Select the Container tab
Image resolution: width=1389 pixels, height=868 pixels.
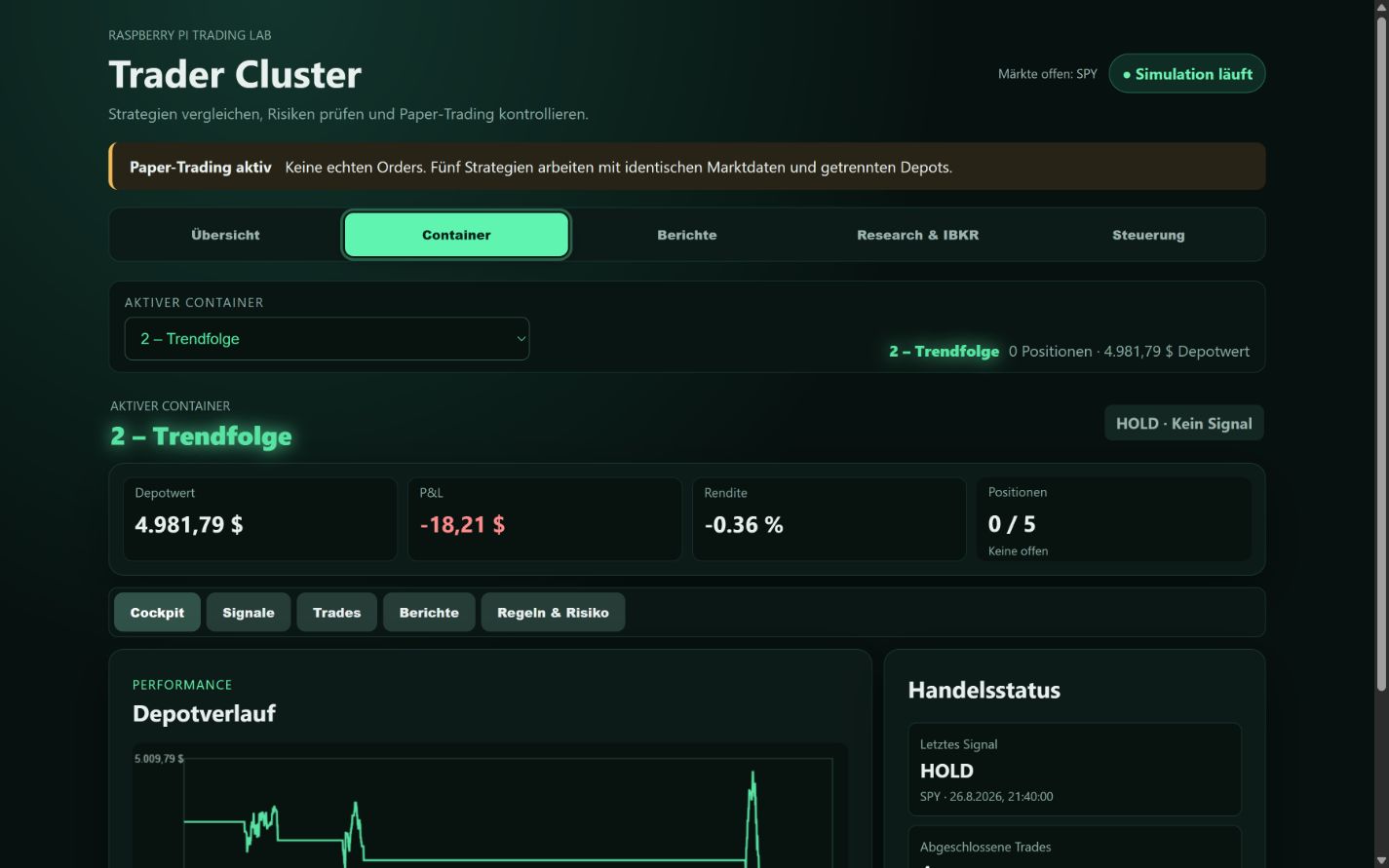(456, 235)
